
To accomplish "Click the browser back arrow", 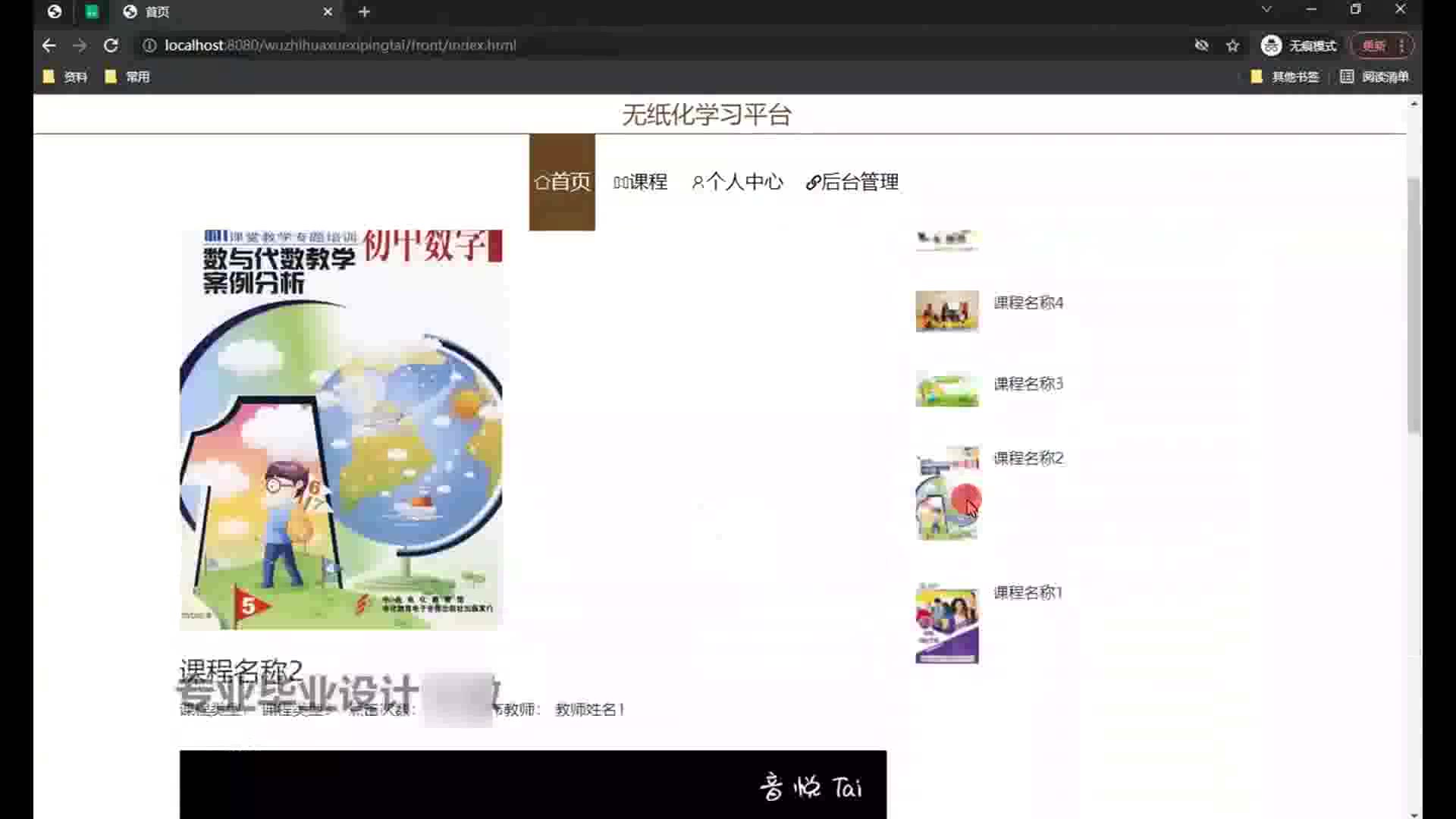I will 49,45.
